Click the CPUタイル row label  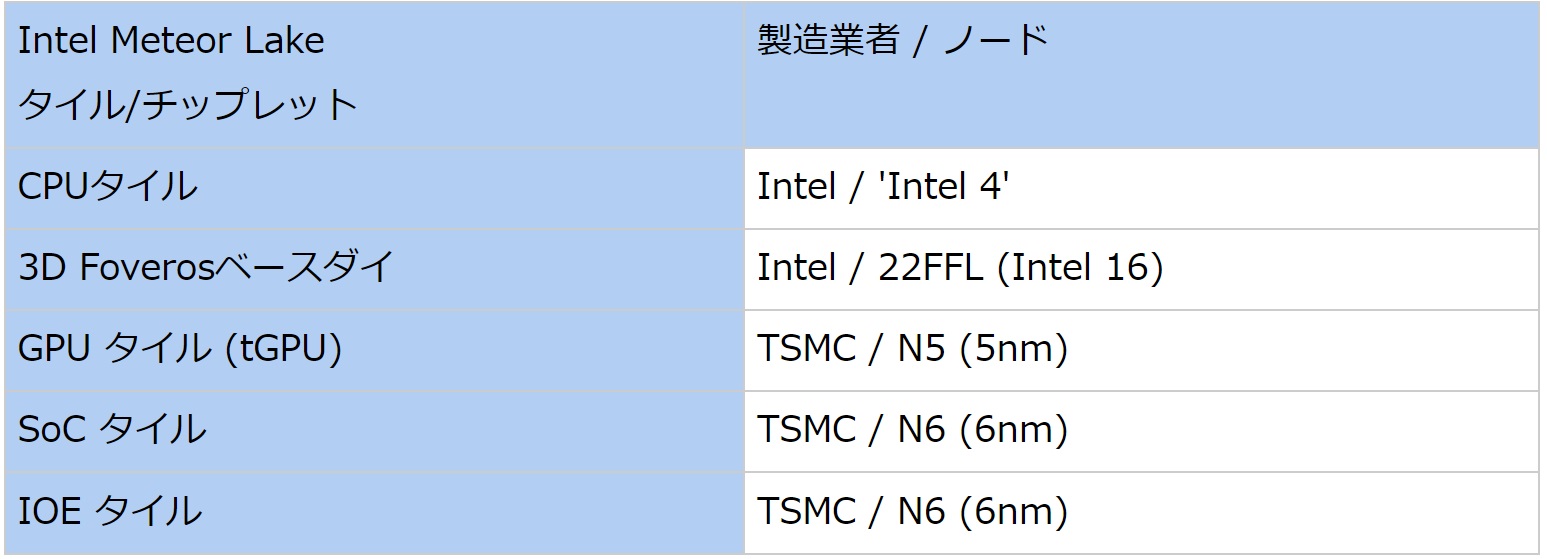pyautogui.click(x=108, y=186)
